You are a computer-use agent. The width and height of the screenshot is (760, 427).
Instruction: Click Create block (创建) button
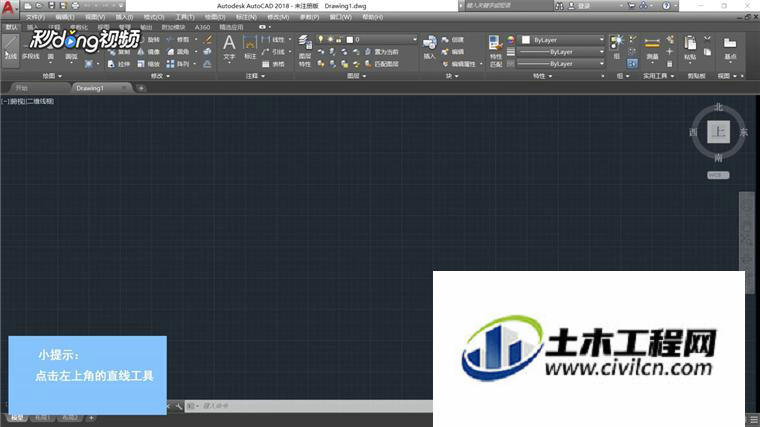(453, 40)
